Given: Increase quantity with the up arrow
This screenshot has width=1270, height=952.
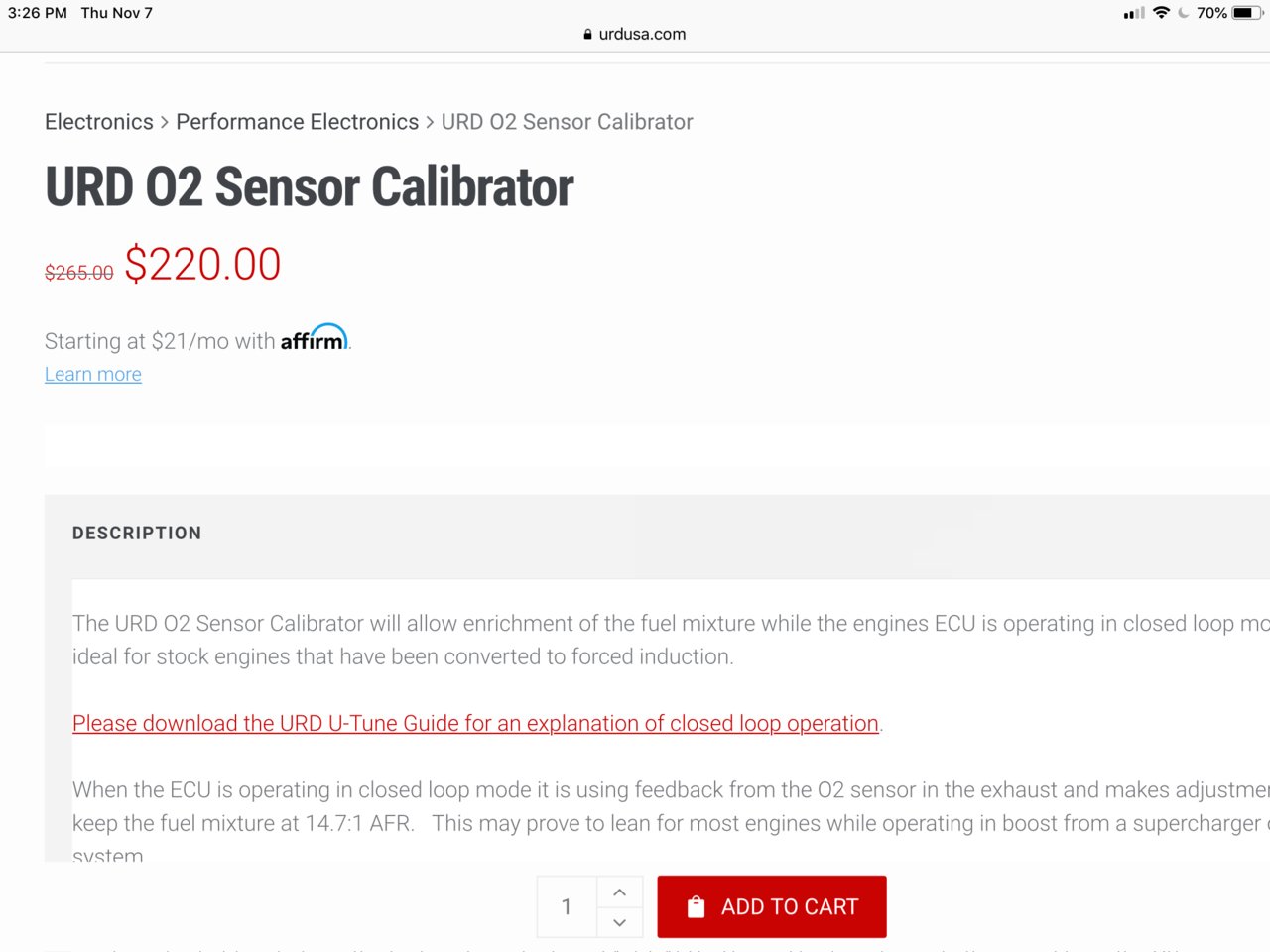Looking at the screenshot, I should coord(619,892).
